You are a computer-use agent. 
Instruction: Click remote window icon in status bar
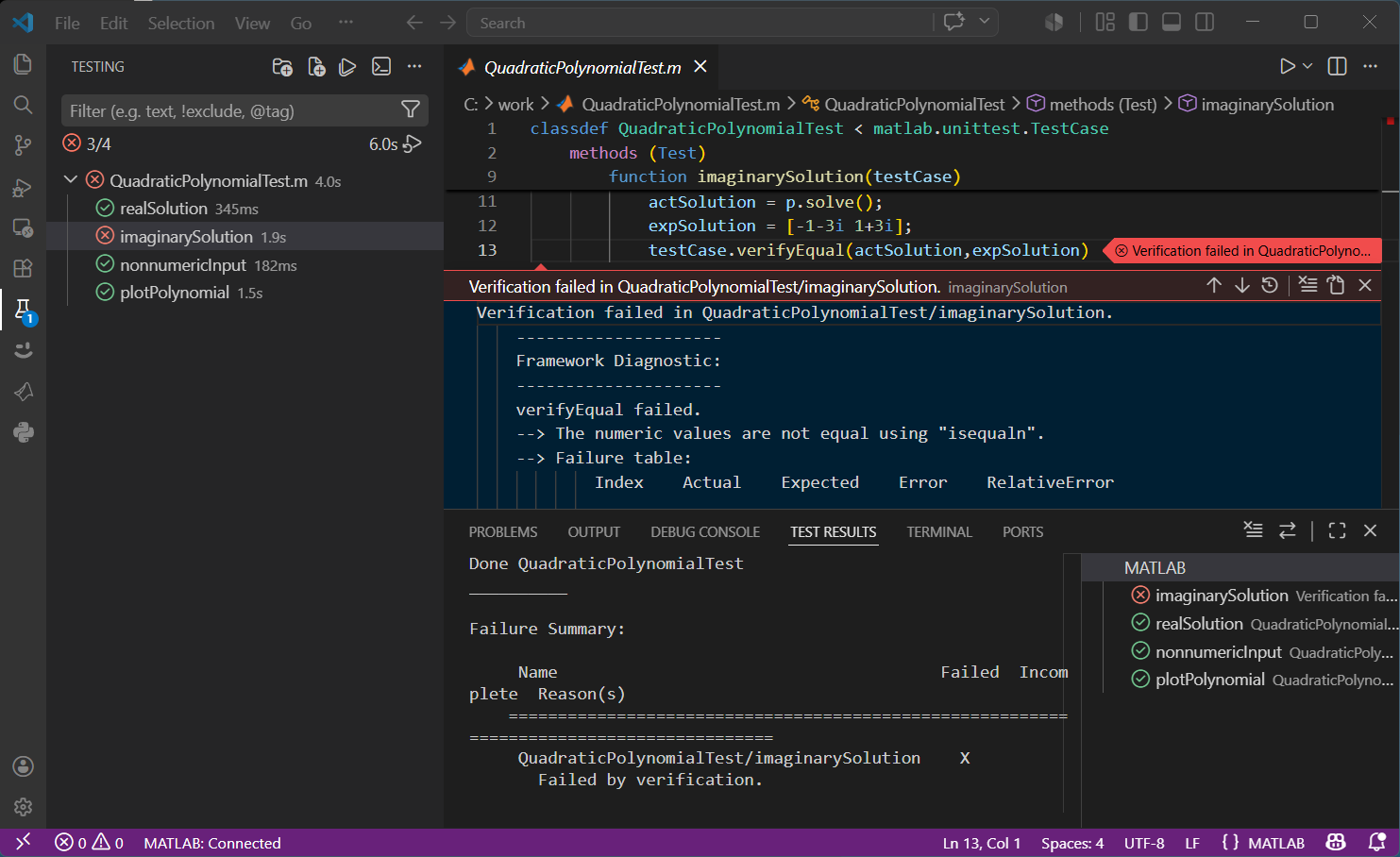(x=23, y=843)
